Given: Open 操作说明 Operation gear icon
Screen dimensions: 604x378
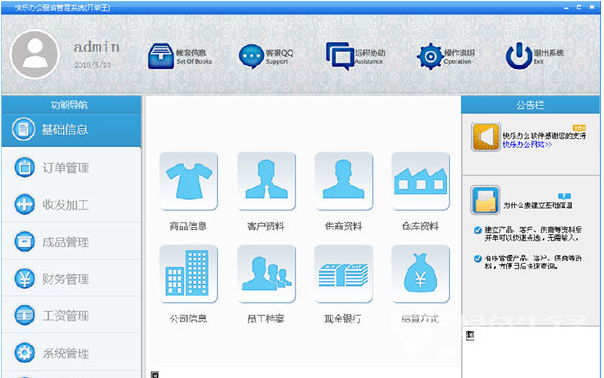Looking at the screenshot, I should [430, 56].
